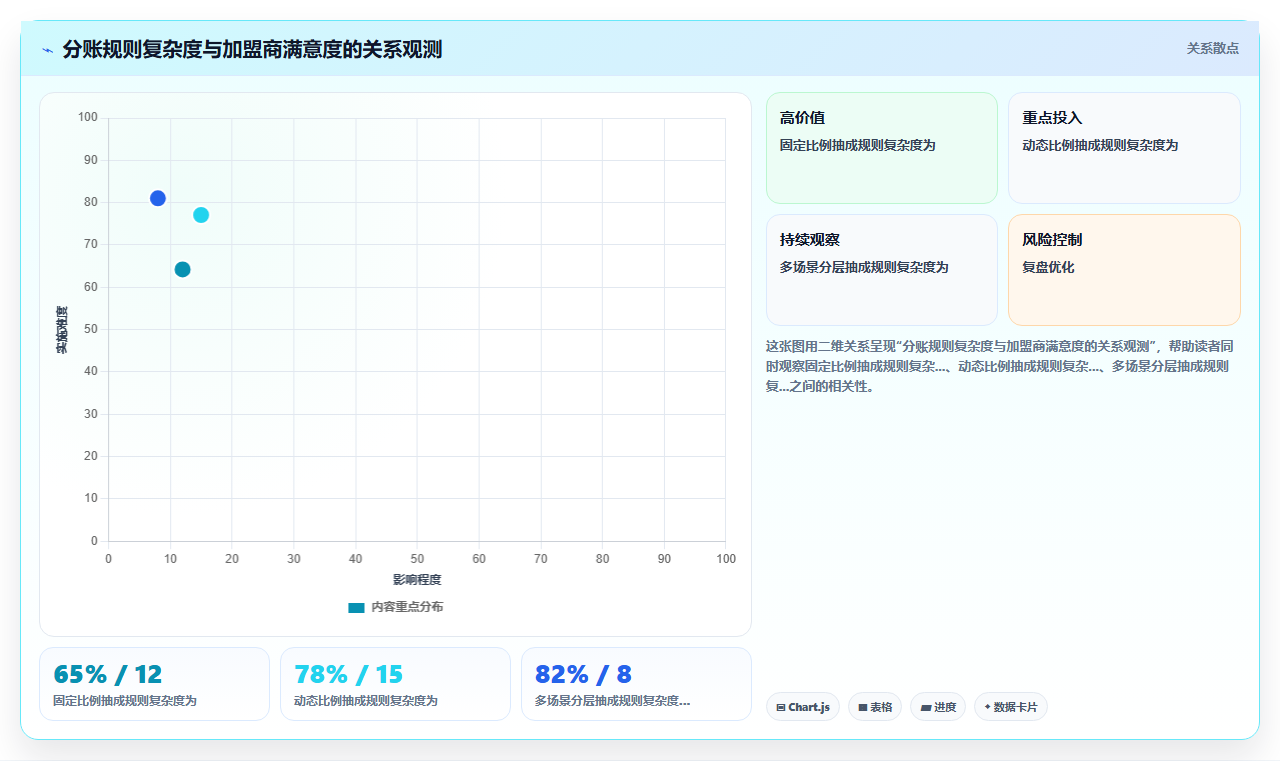Select the cyan scatter point
Viewport: 1280px width, 761px height.
click(201, 215)
